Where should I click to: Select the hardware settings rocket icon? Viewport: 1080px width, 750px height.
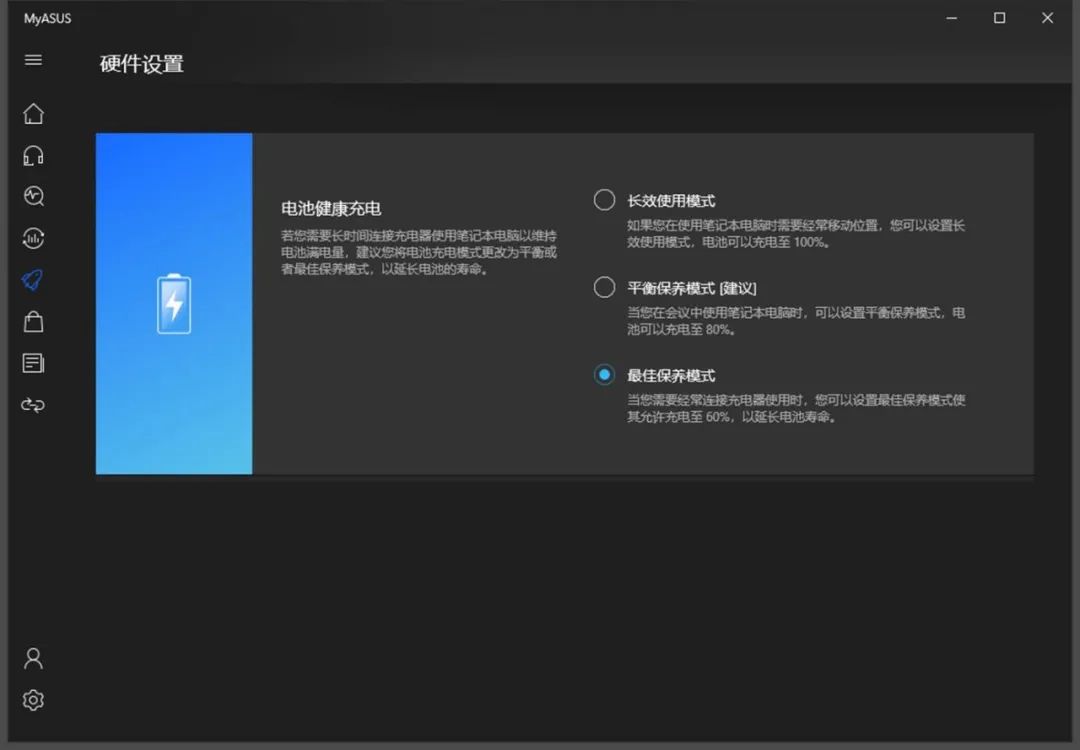(33, 280)
